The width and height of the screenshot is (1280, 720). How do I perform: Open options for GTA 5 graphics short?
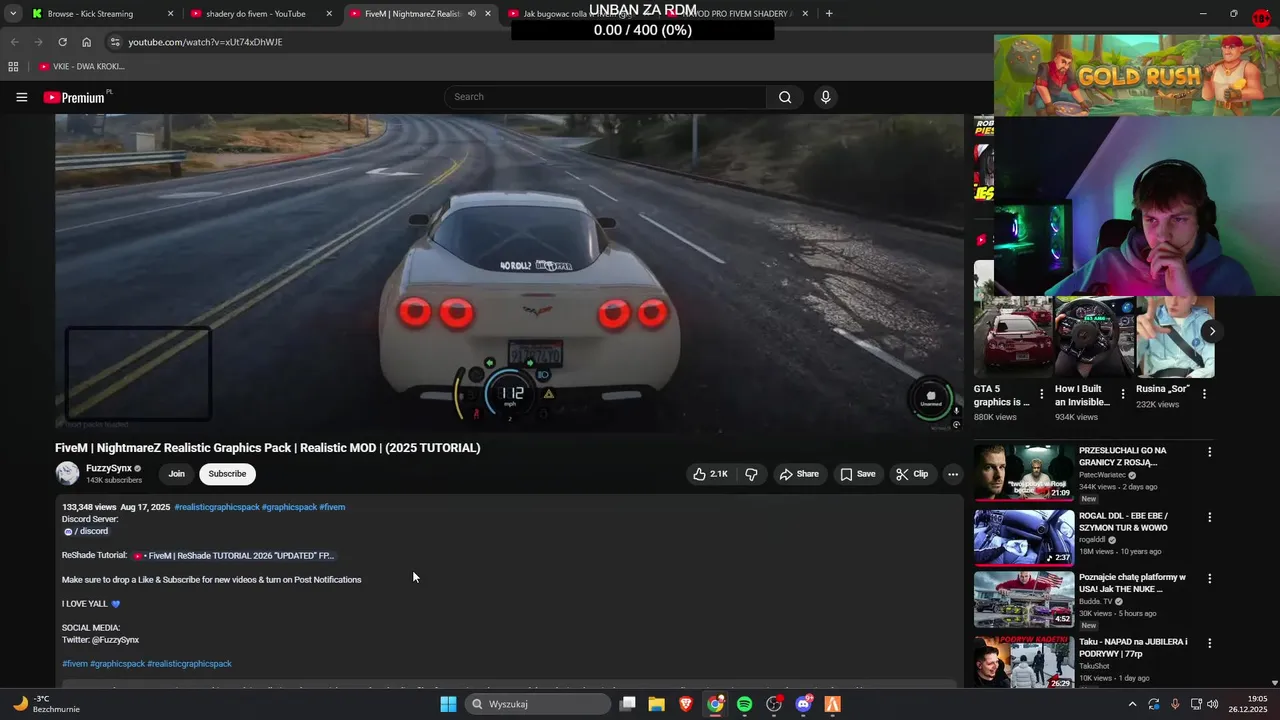(1041, 394)
